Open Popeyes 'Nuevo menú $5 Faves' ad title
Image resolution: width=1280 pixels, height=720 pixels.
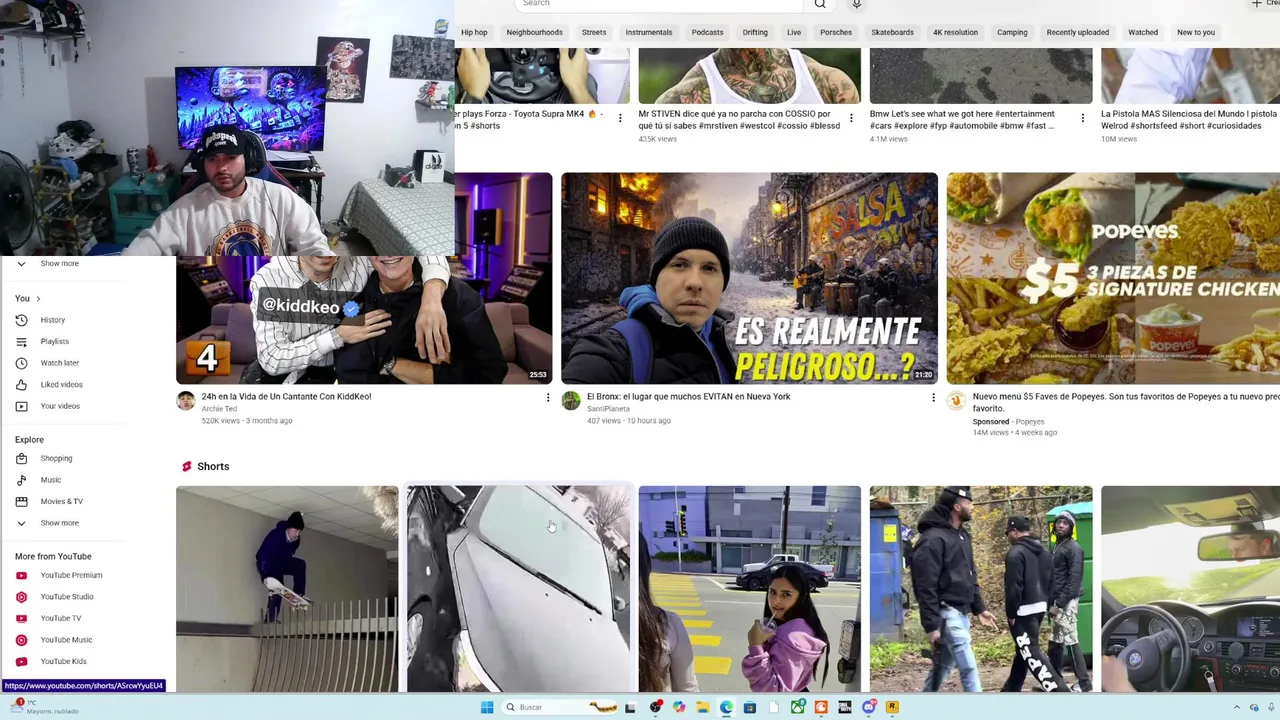[1125, 402]
